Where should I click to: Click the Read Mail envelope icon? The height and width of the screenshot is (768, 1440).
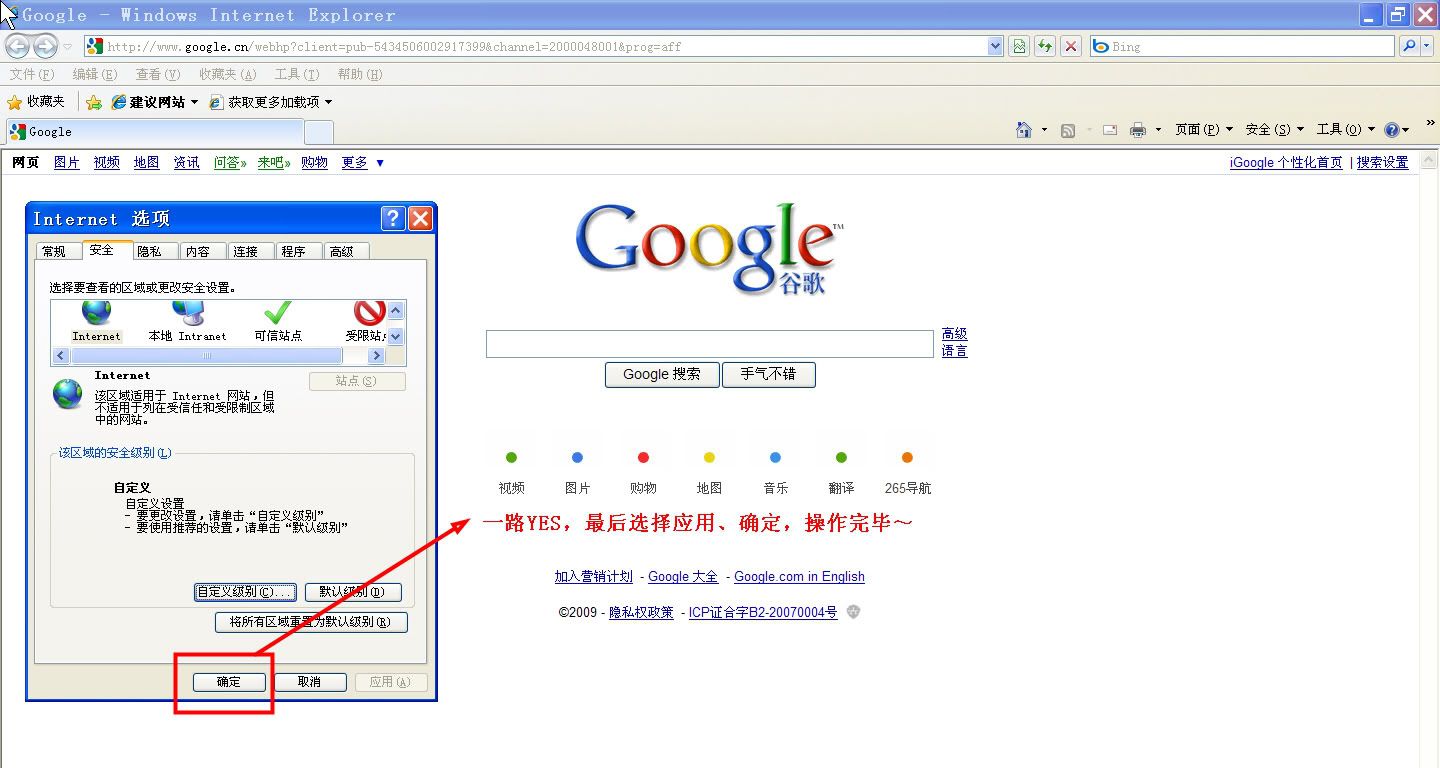click(1110, 130)
